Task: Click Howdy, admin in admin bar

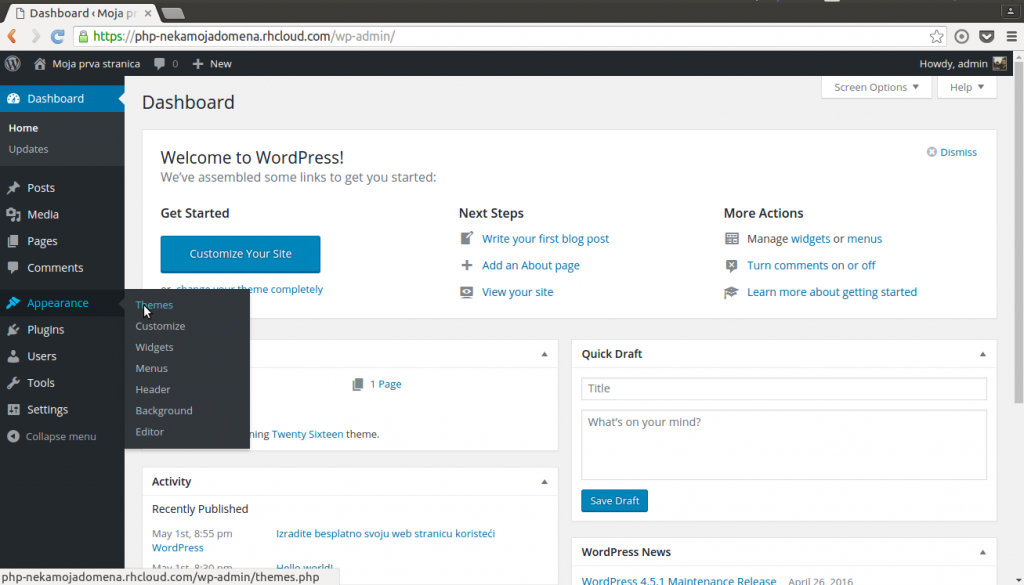Action: (x=953, y=63)
